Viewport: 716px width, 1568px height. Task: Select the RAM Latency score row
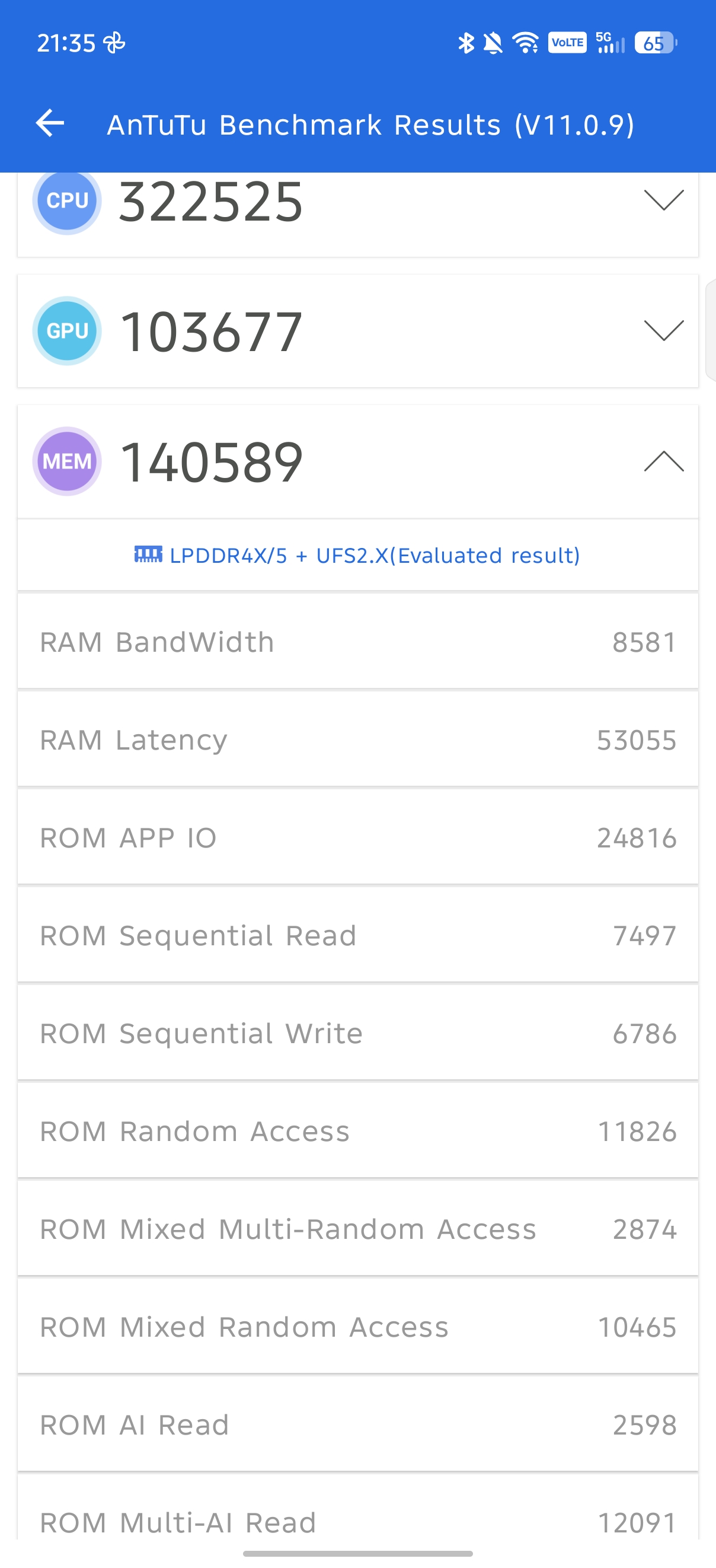(x=357, y=740)
